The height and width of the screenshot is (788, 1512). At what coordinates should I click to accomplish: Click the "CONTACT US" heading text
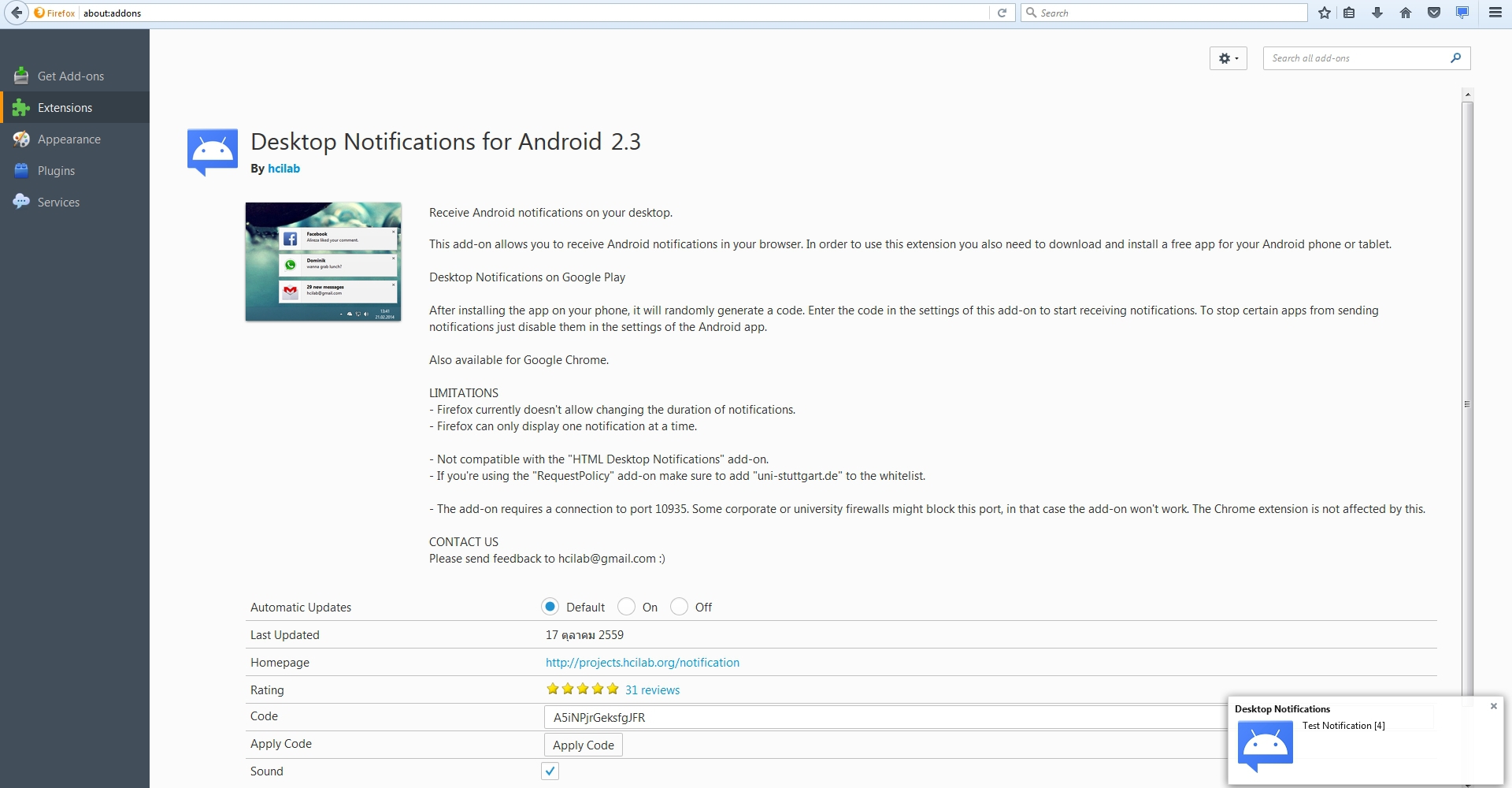464,542
